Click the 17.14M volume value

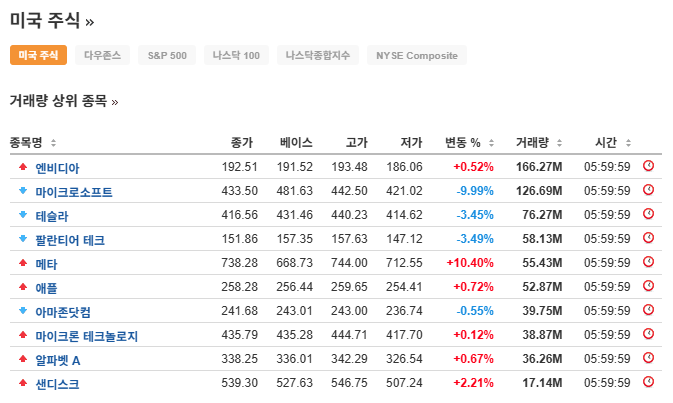542,383
